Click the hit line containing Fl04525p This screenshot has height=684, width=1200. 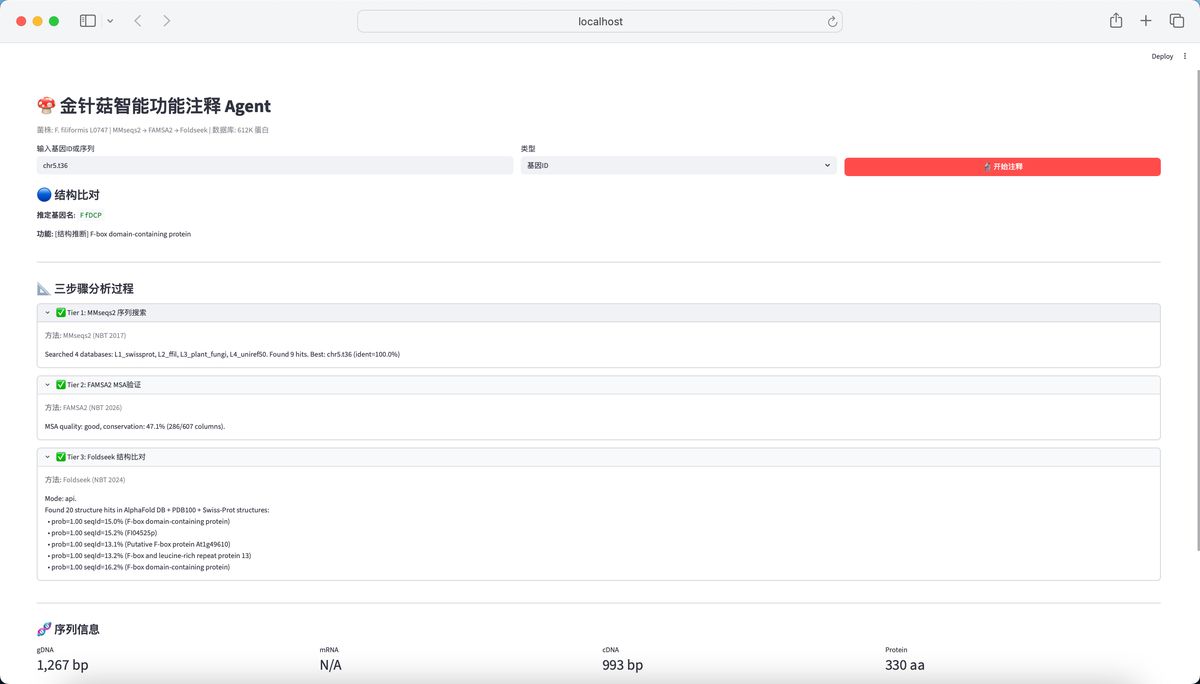102,533
